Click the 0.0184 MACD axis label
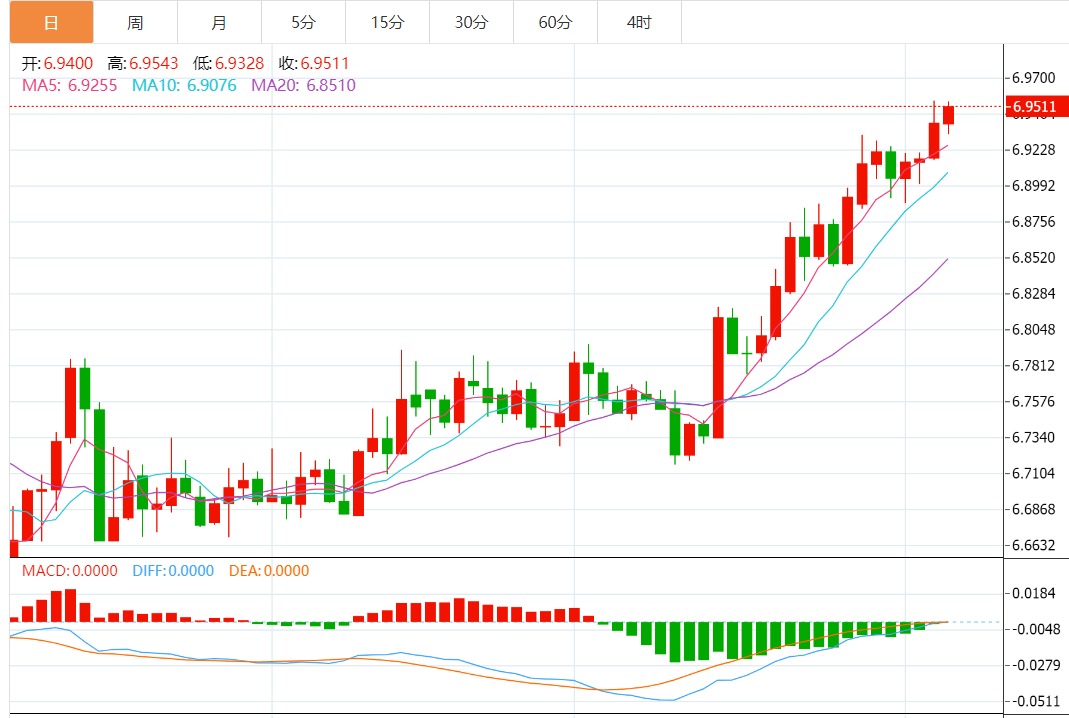 [1034, 593]
